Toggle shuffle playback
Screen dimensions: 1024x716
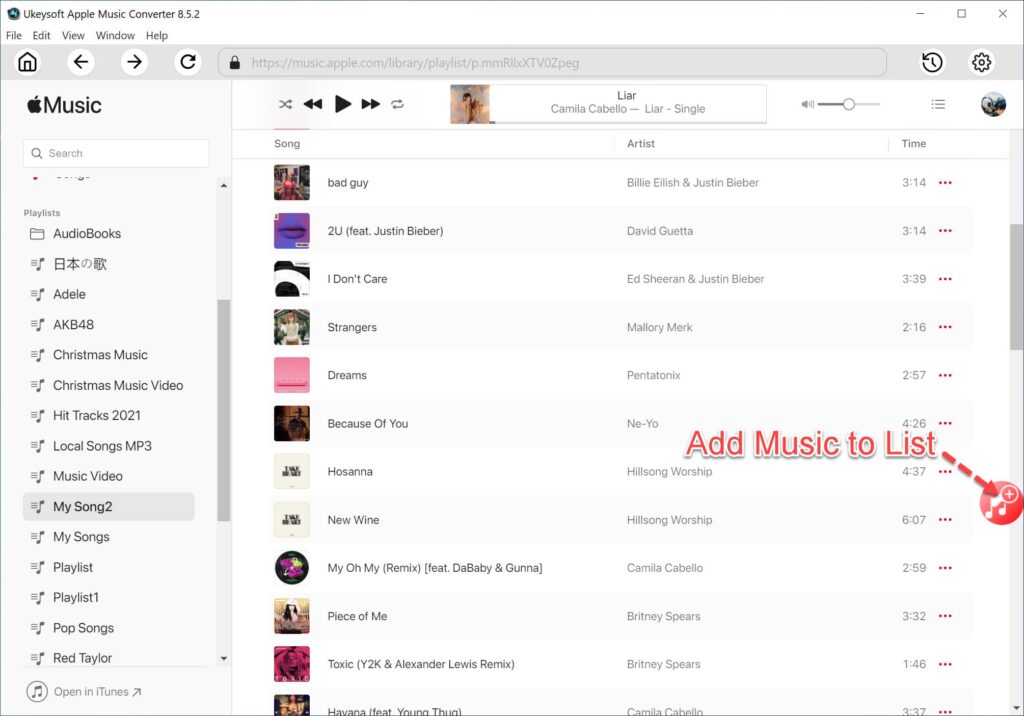point(285,104)
